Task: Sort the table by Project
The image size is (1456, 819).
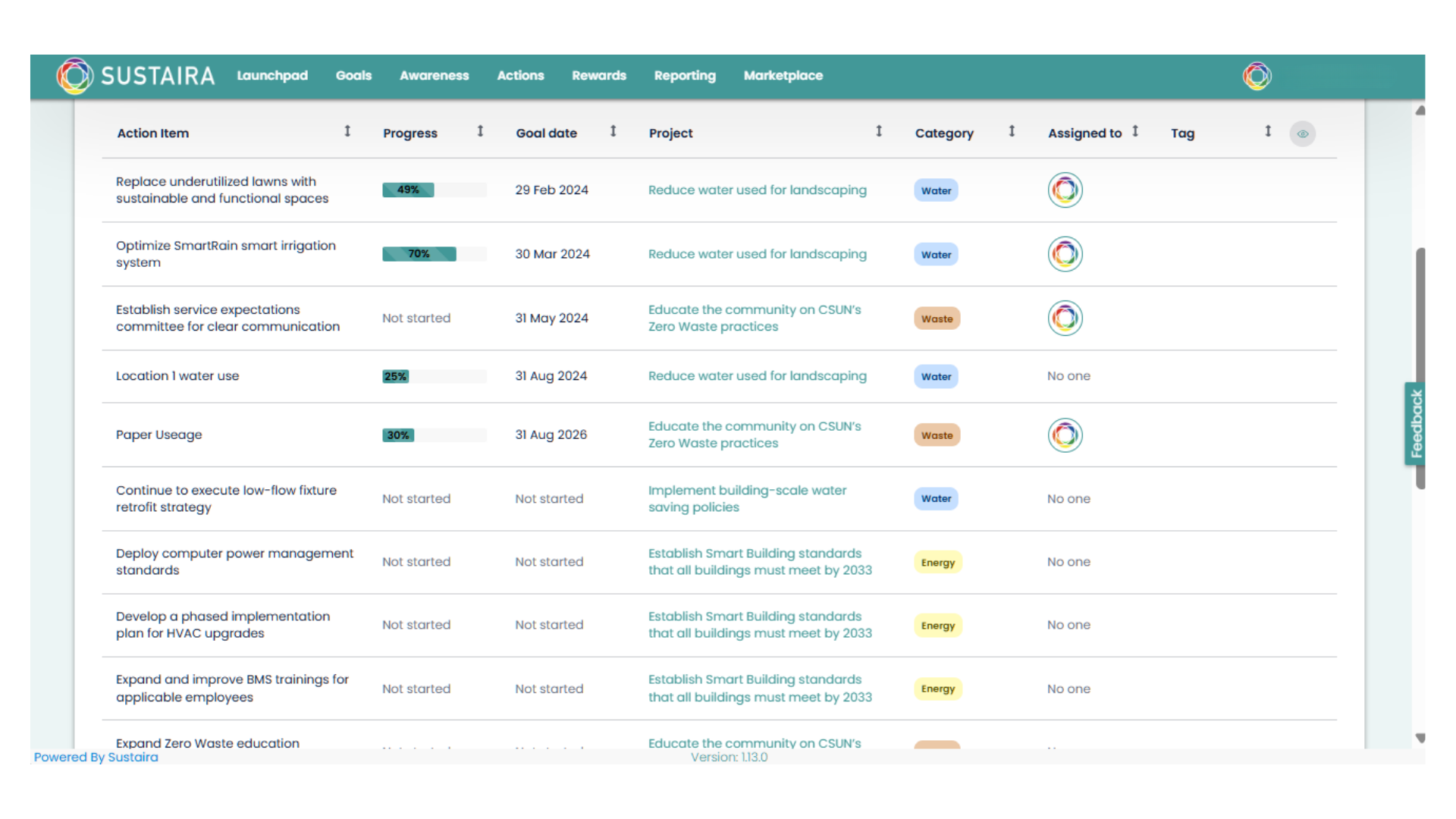Action: tap(878, 130)
